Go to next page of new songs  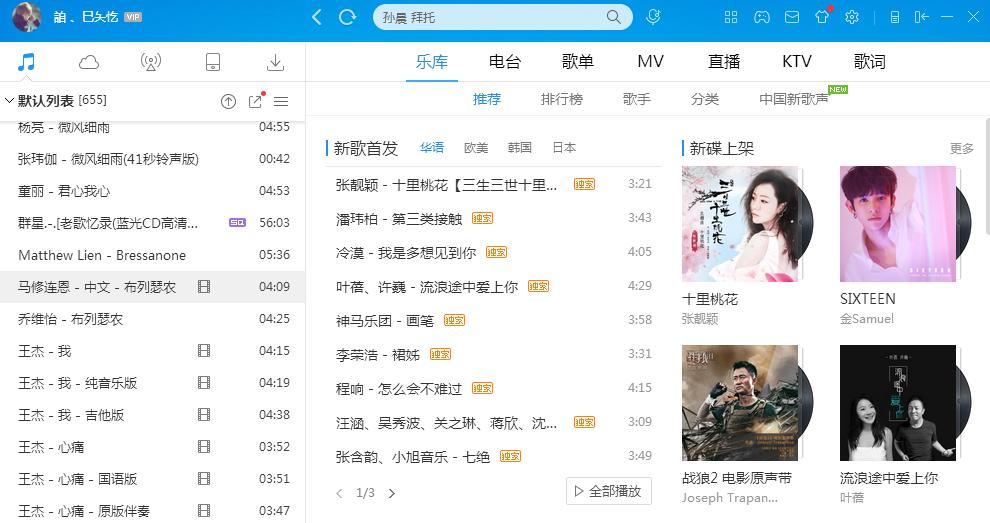pos(391,493)
